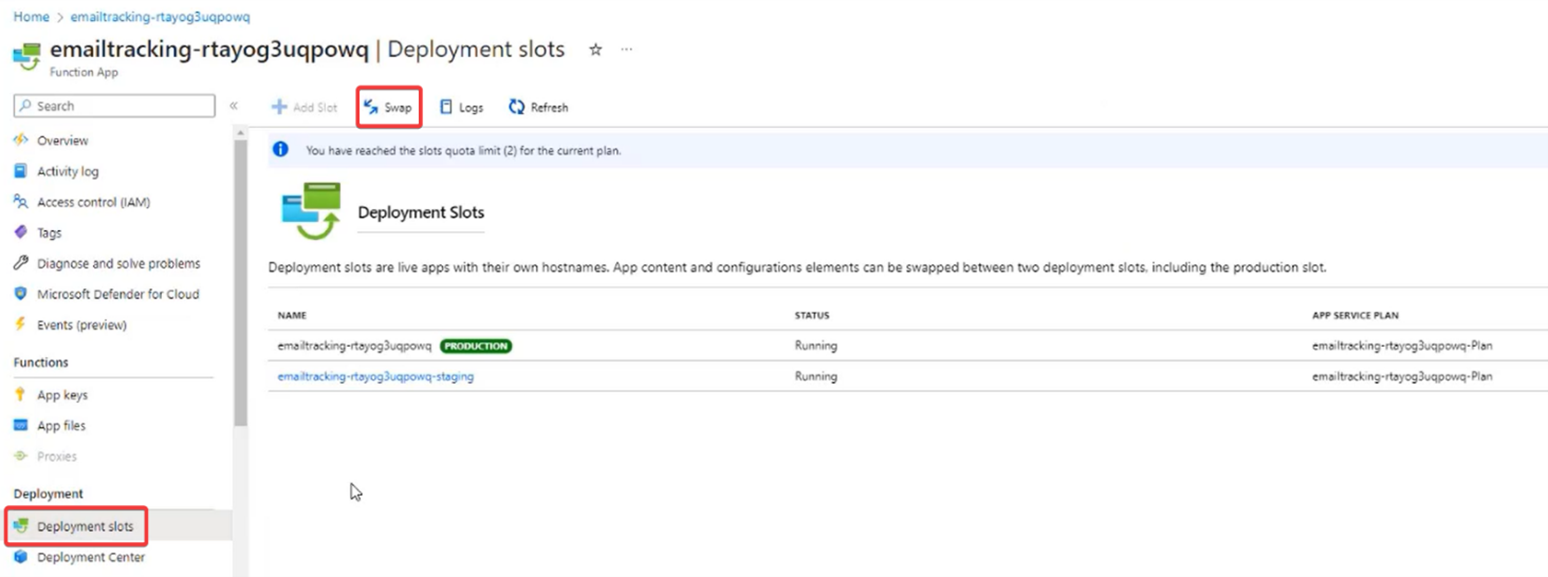Collapse the sidebar with the chevron
The width and height of the screenshot is (1548, 577).
(233, 105)
